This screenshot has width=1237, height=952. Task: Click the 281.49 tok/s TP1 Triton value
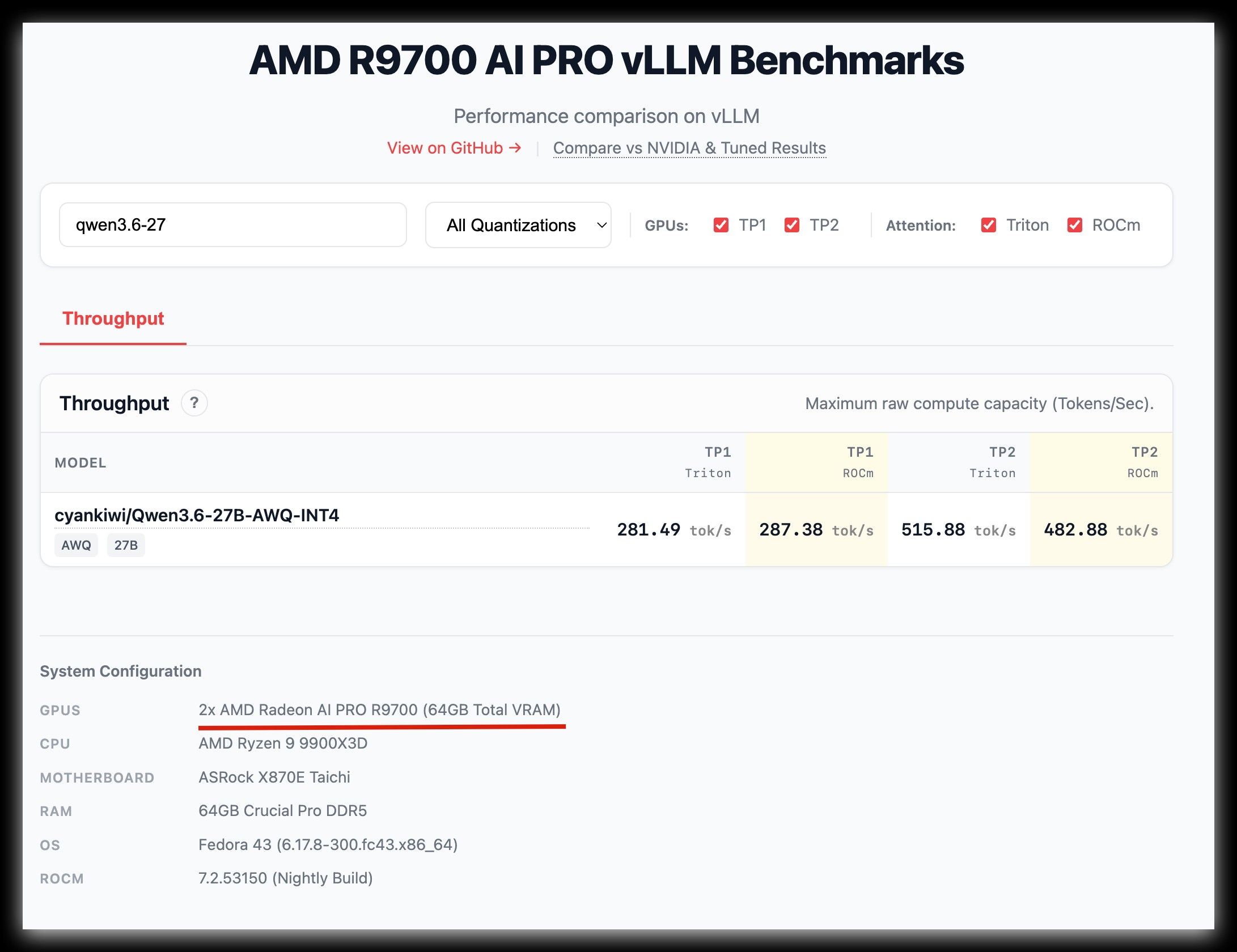pyautogui.click(x=674, y=530)
